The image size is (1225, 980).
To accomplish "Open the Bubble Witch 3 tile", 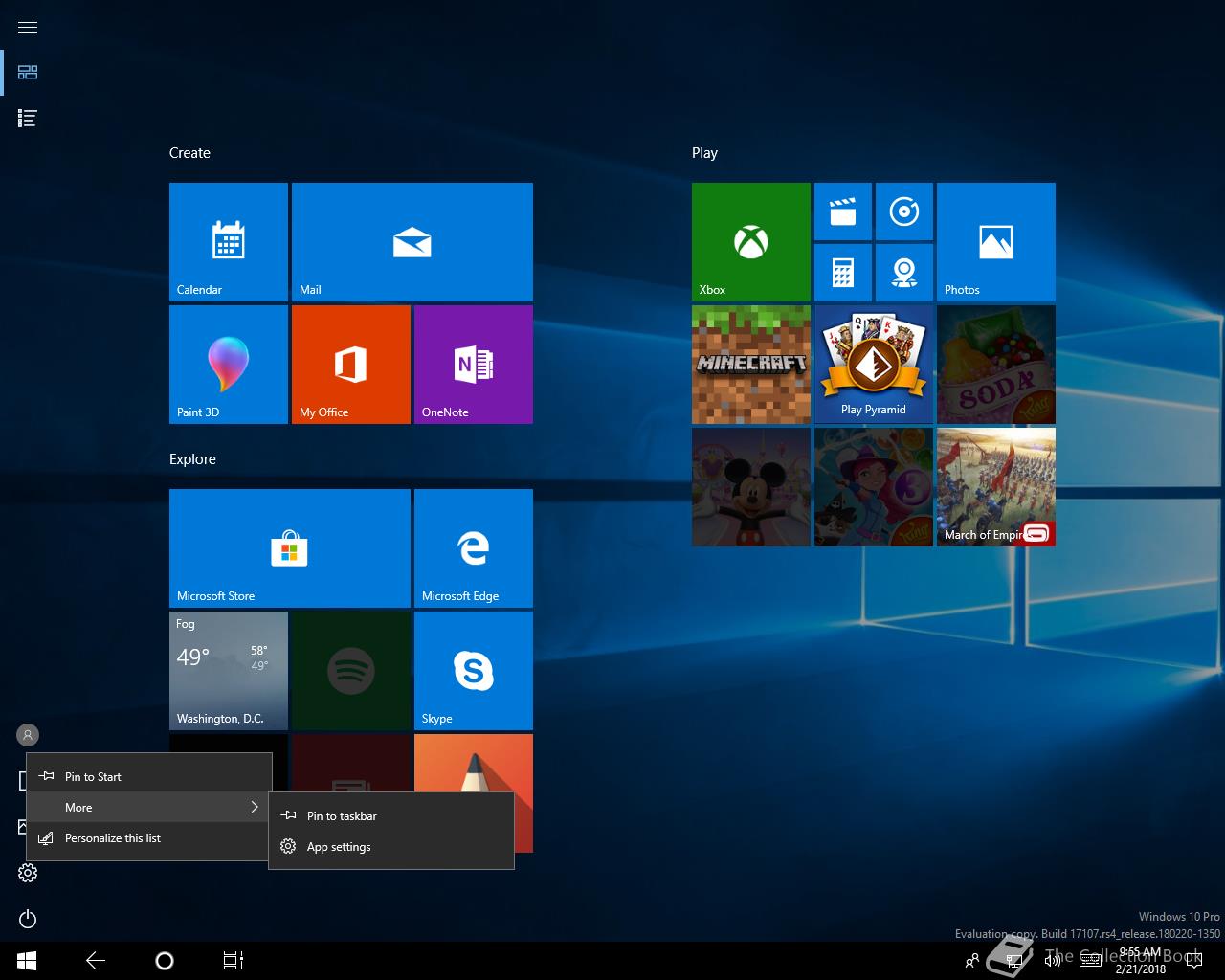I will point(874,487).
